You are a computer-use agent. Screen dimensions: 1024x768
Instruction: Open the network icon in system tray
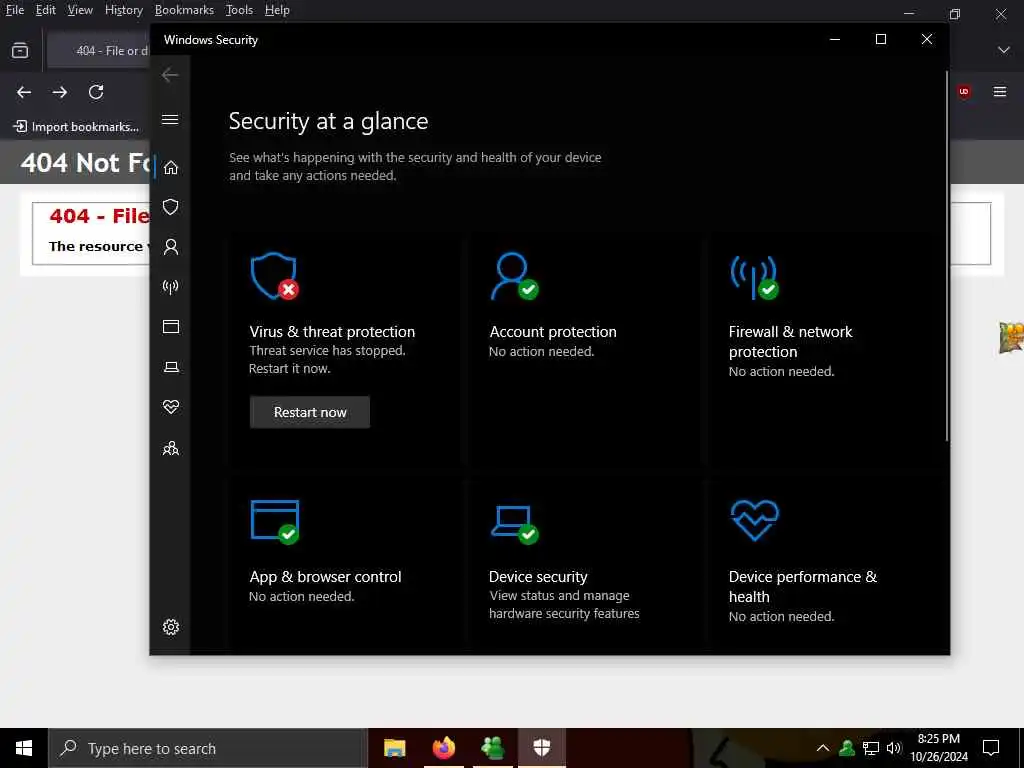pos(871,748)
